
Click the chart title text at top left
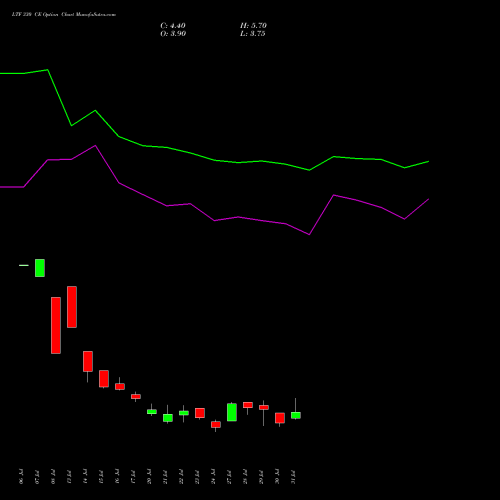click(x=64, y=15)
